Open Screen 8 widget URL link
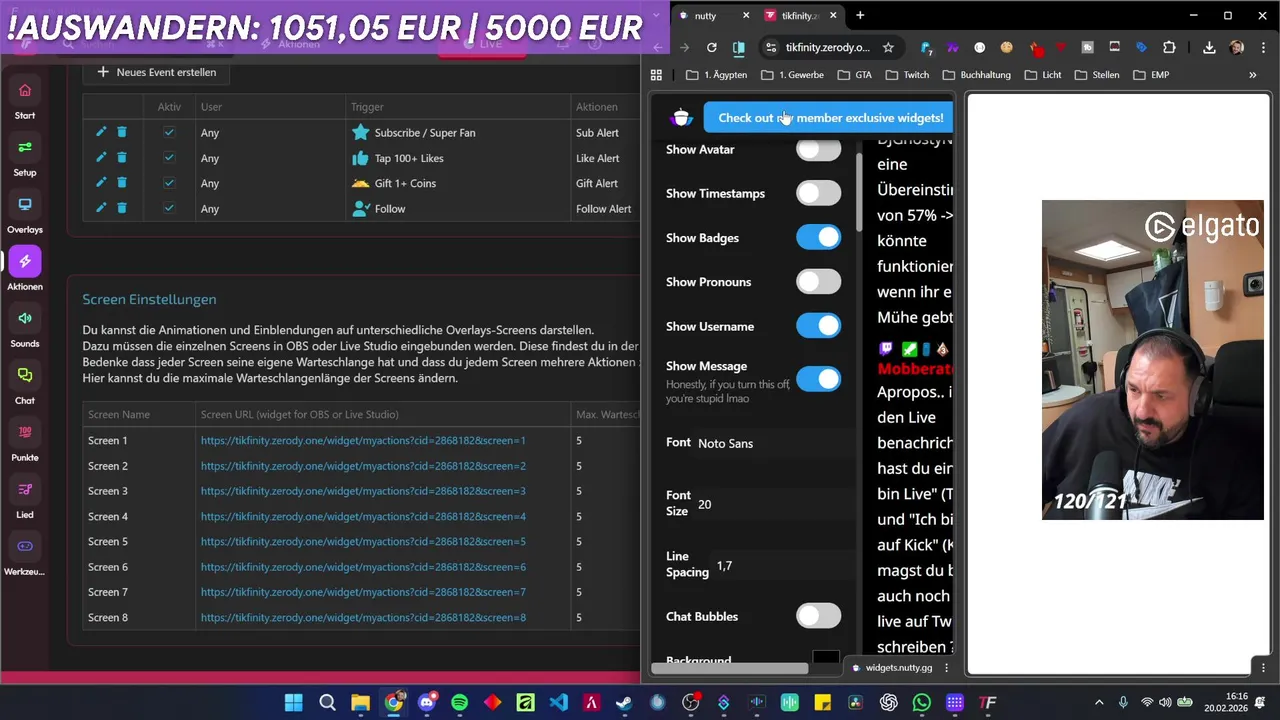This screenshot has height=720, width=1280. pyautogui.click(x=363, y=617)
